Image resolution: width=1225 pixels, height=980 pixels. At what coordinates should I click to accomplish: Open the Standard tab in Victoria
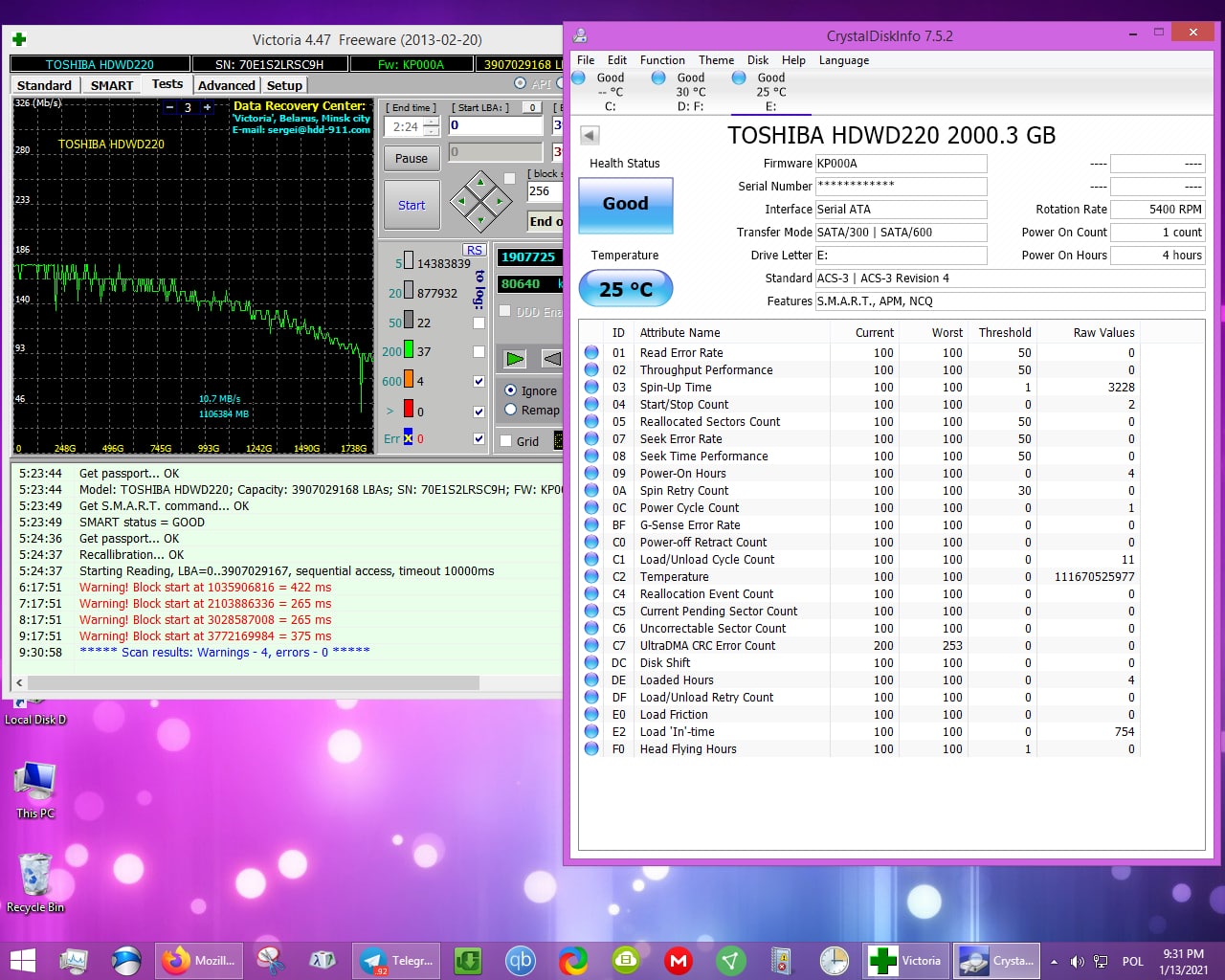pyautogui.click(x=44, y=85)
